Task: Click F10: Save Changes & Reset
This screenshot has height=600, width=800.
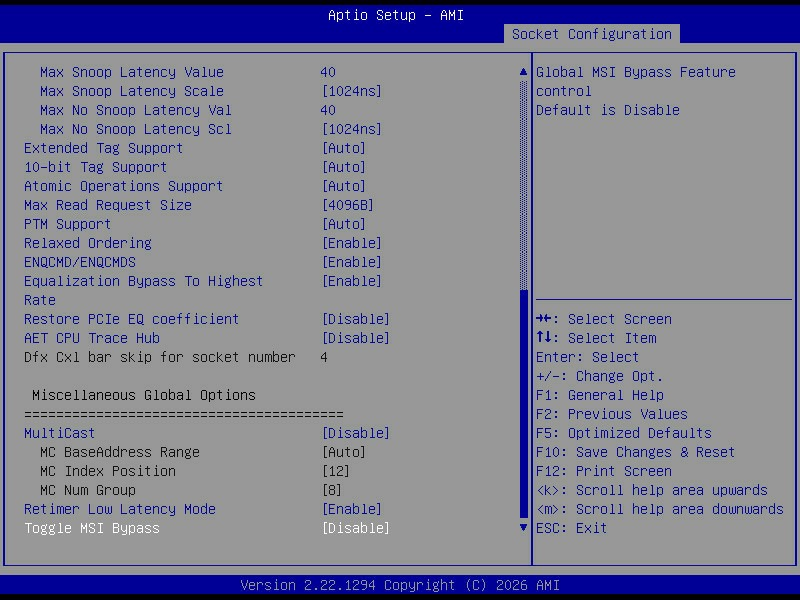Action: pyautogui.click(x=635, y=452)
